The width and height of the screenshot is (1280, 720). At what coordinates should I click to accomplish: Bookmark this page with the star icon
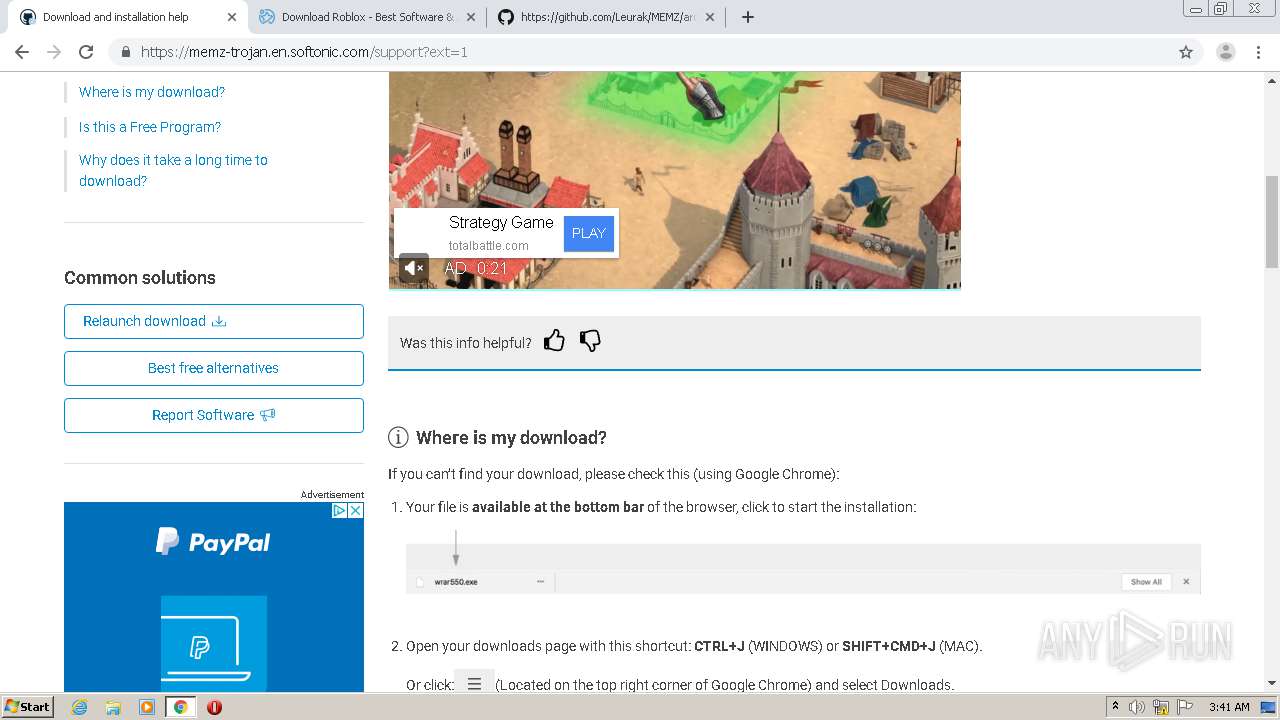click(1186, 52)
